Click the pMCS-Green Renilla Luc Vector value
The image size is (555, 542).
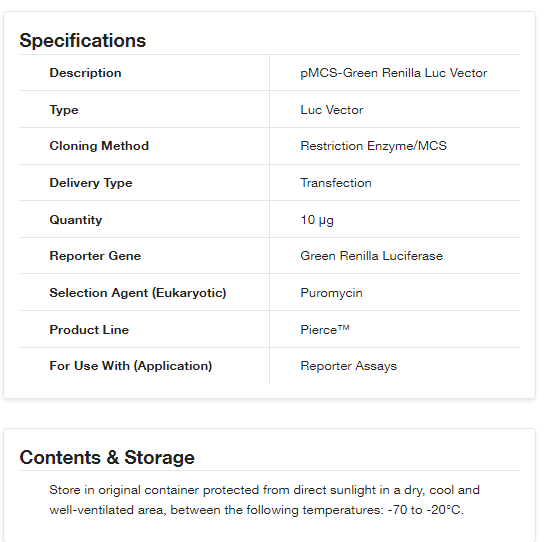[x=394, y=73]
